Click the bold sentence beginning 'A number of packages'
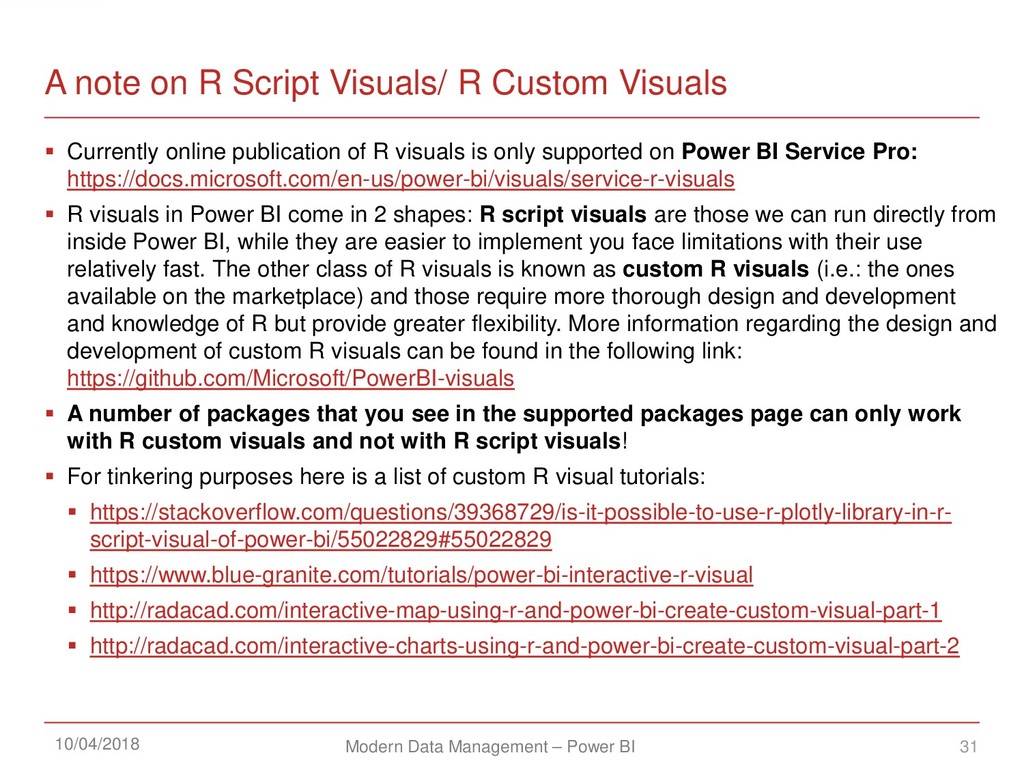This screenshot has width=1024, height=768. click(x=513, y=428)
